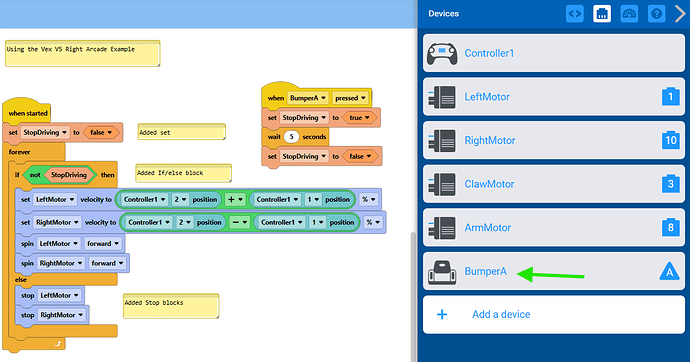Click the plus icon to add device
The width and height of the screenshot is (690, 362).
(x=442, y=314)
